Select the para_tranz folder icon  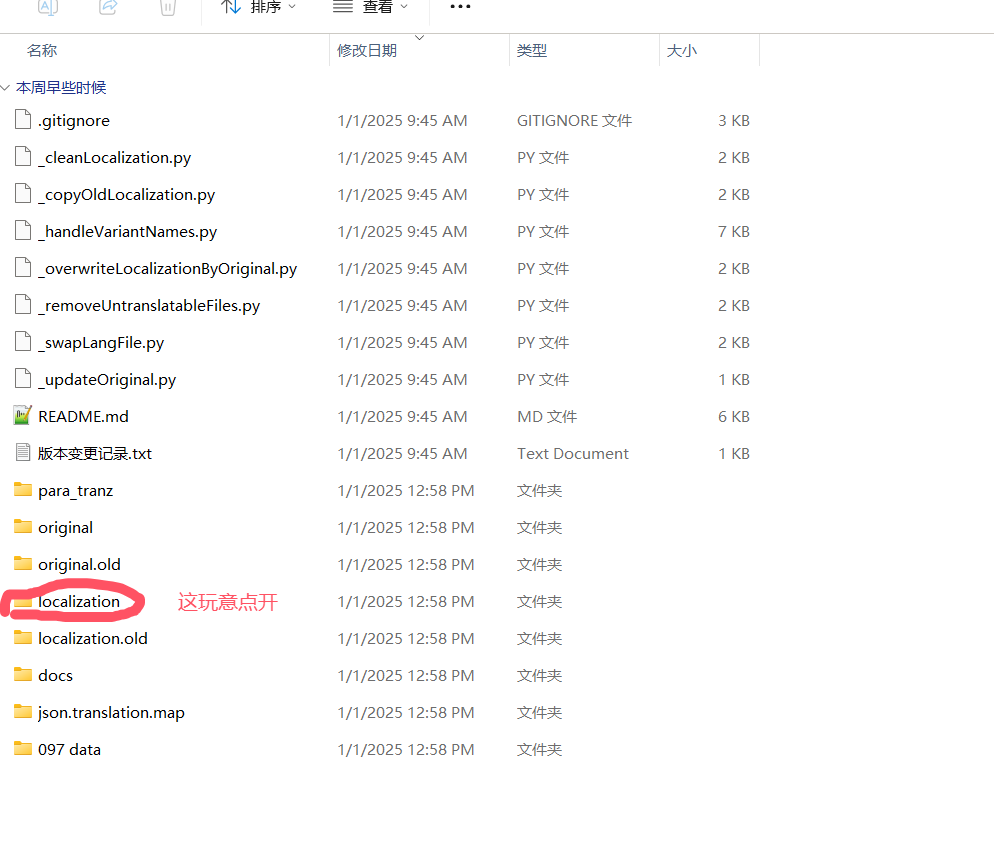pyautogui.click(x=23, y=490)
